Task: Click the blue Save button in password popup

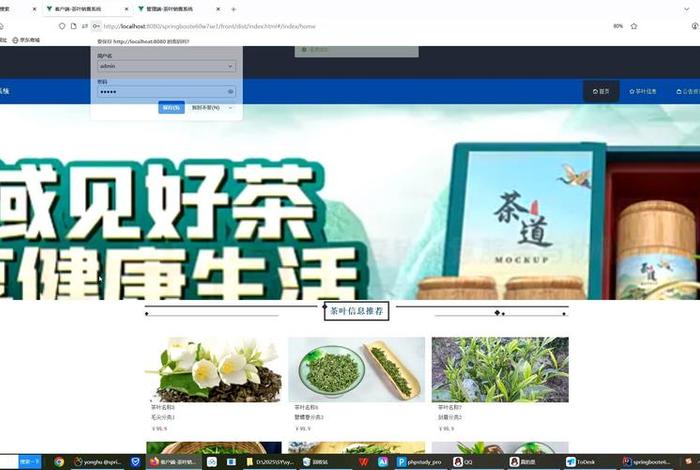Action: coord(171,108)
